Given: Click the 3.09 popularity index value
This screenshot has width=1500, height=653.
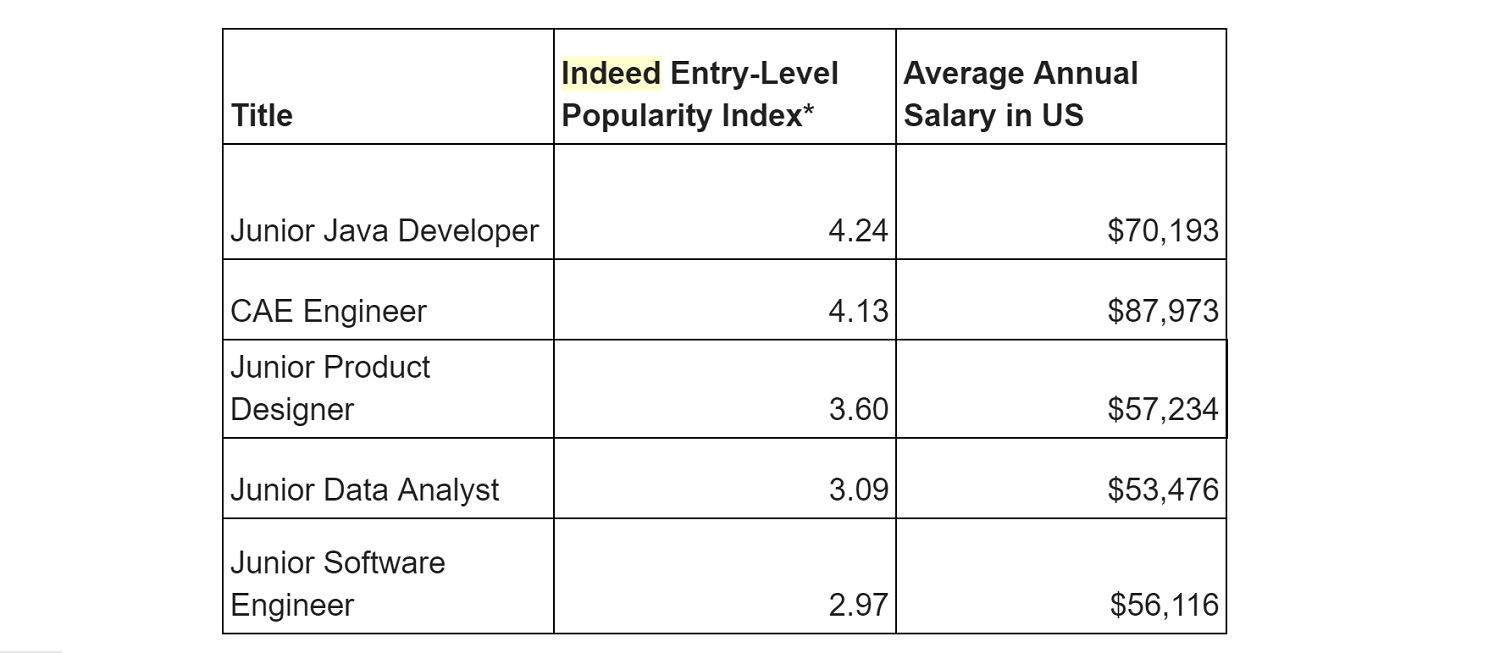Looking at the screenshot, I should tap(857, 490).
